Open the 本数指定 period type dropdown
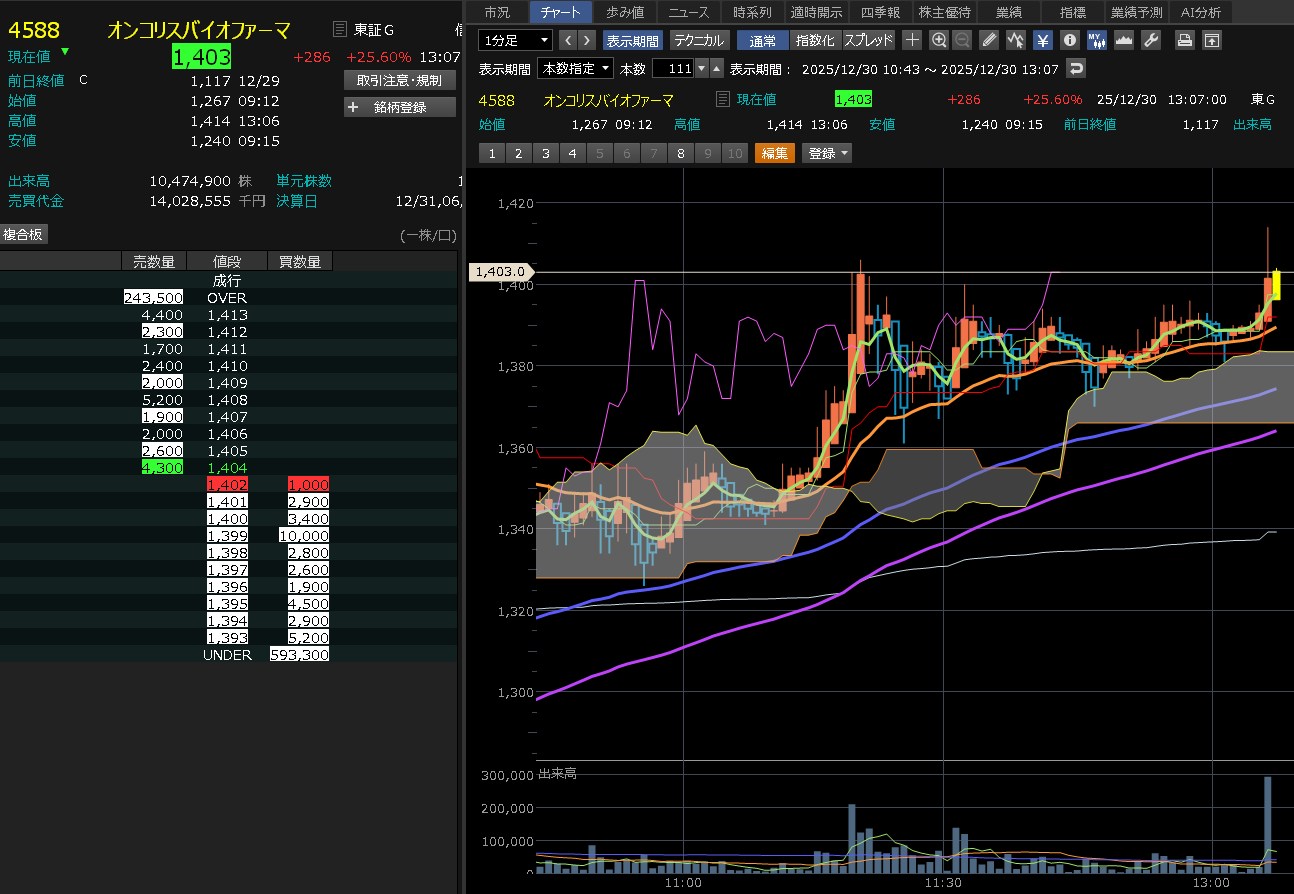 tap(575, 69)
